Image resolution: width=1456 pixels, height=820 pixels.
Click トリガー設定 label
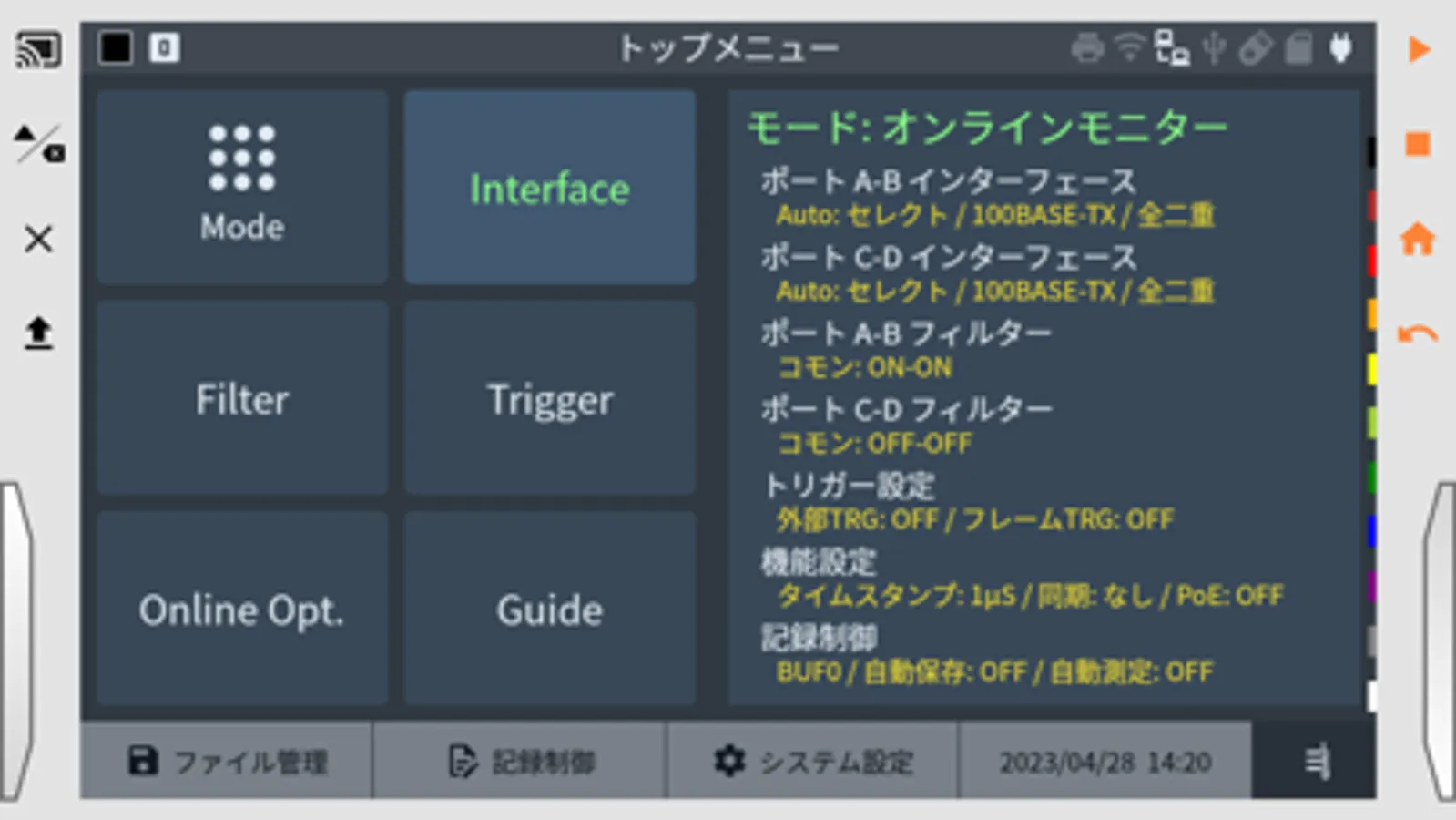click(849, 486)
